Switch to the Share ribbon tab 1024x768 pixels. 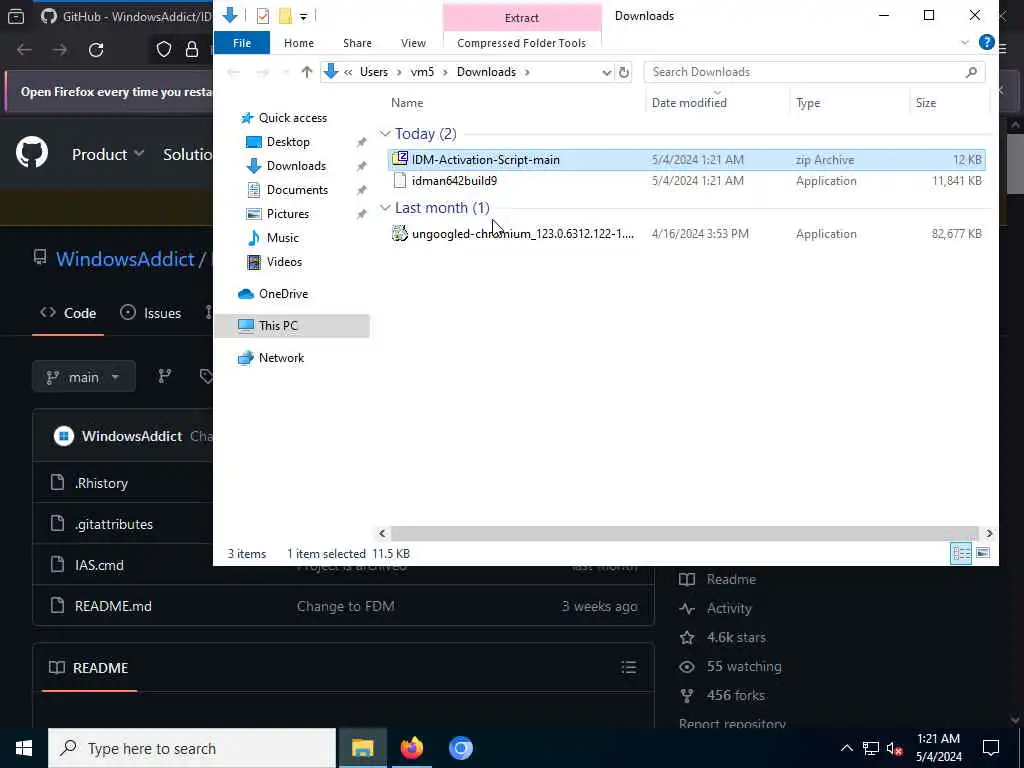(x=357, y=42)
